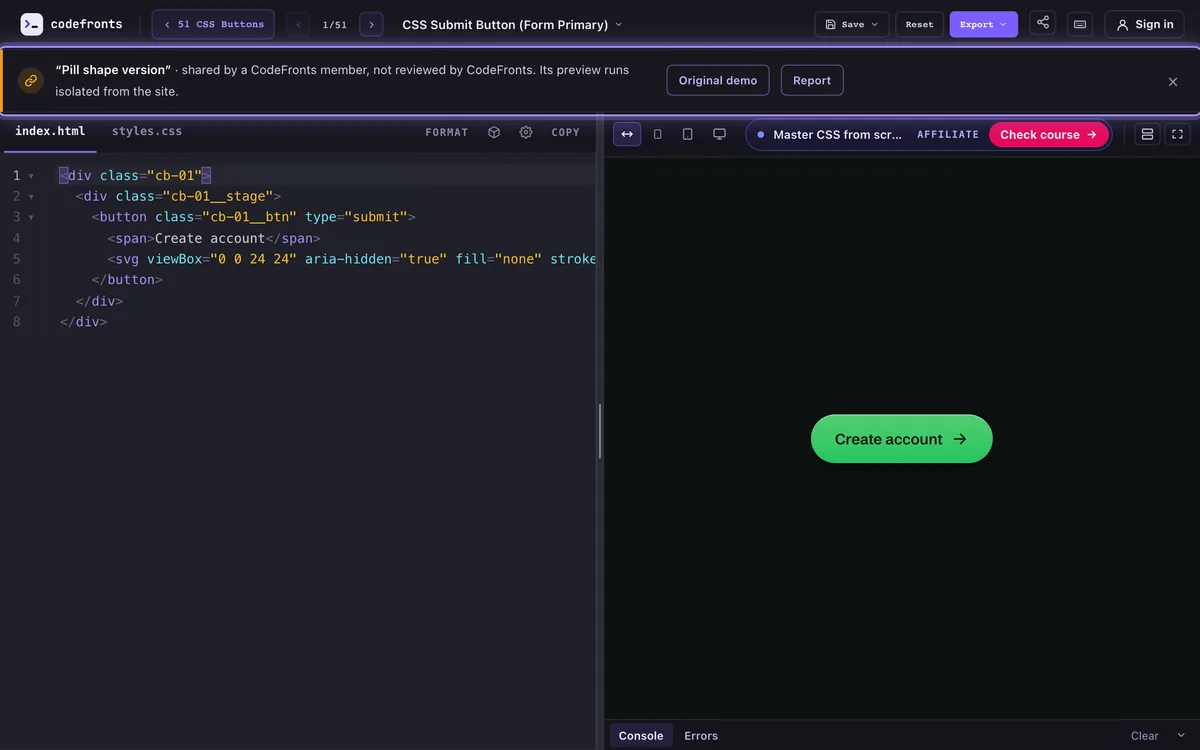
Task: Open the Console tab
Action: point(641,736)
